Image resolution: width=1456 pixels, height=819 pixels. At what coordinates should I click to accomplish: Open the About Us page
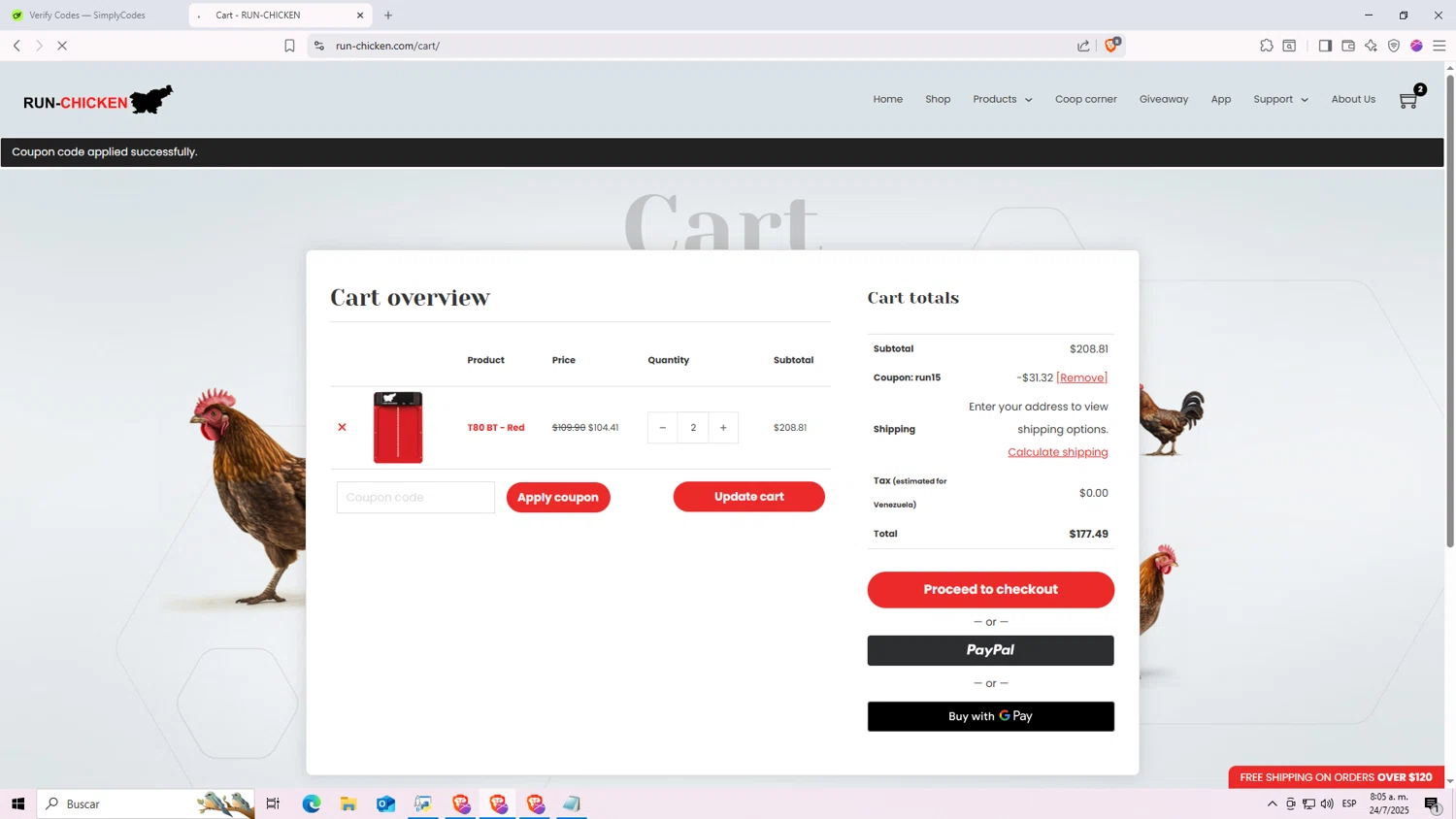(x=1353, y=99)
